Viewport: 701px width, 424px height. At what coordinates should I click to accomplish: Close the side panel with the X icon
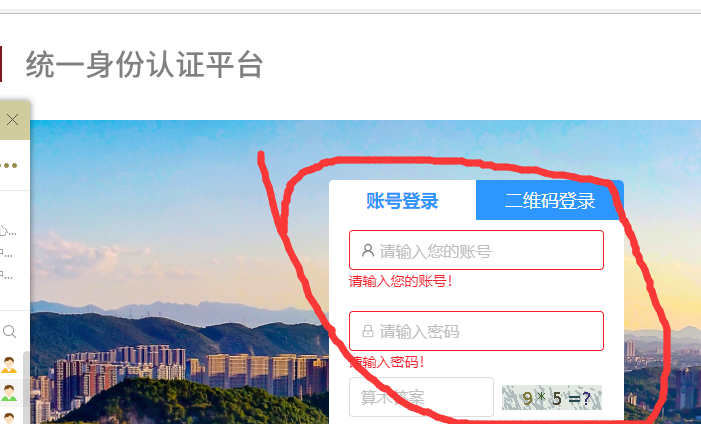coord(13,119)
